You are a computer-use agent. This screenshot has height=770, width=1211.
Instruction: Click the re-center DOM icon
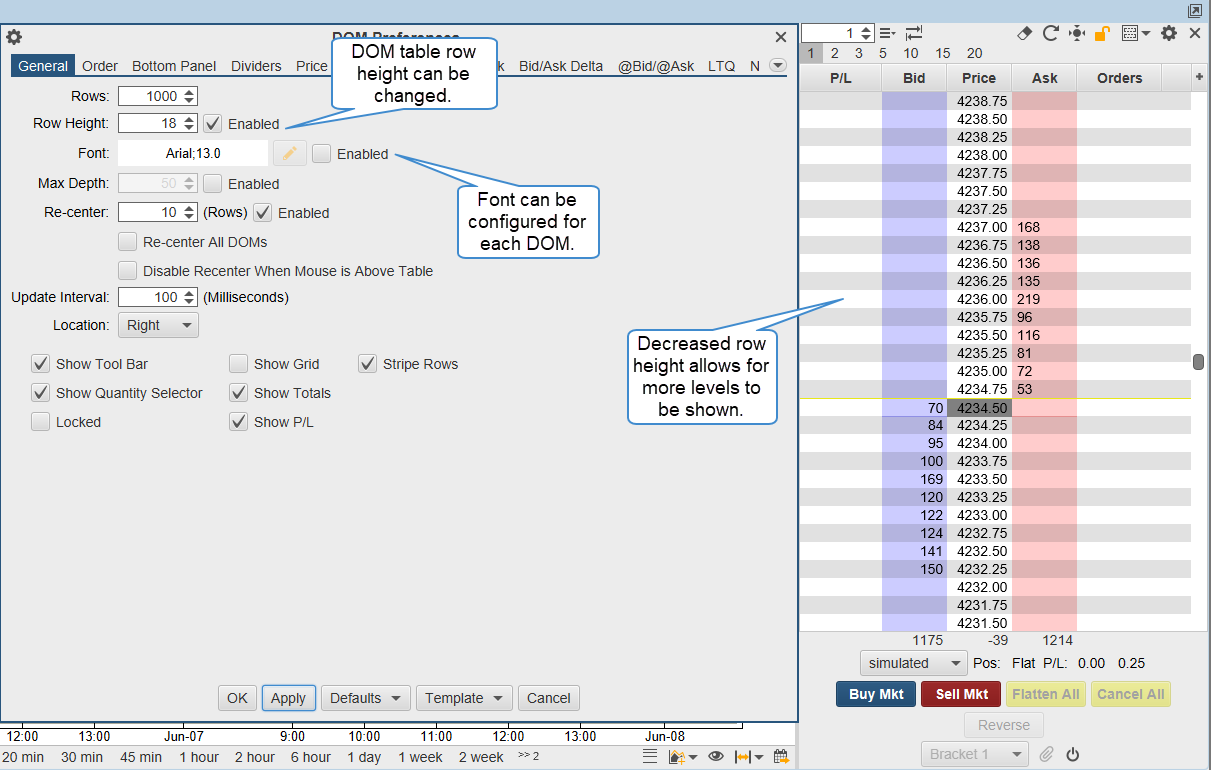pyautogui.click(x=1076, y=33)
